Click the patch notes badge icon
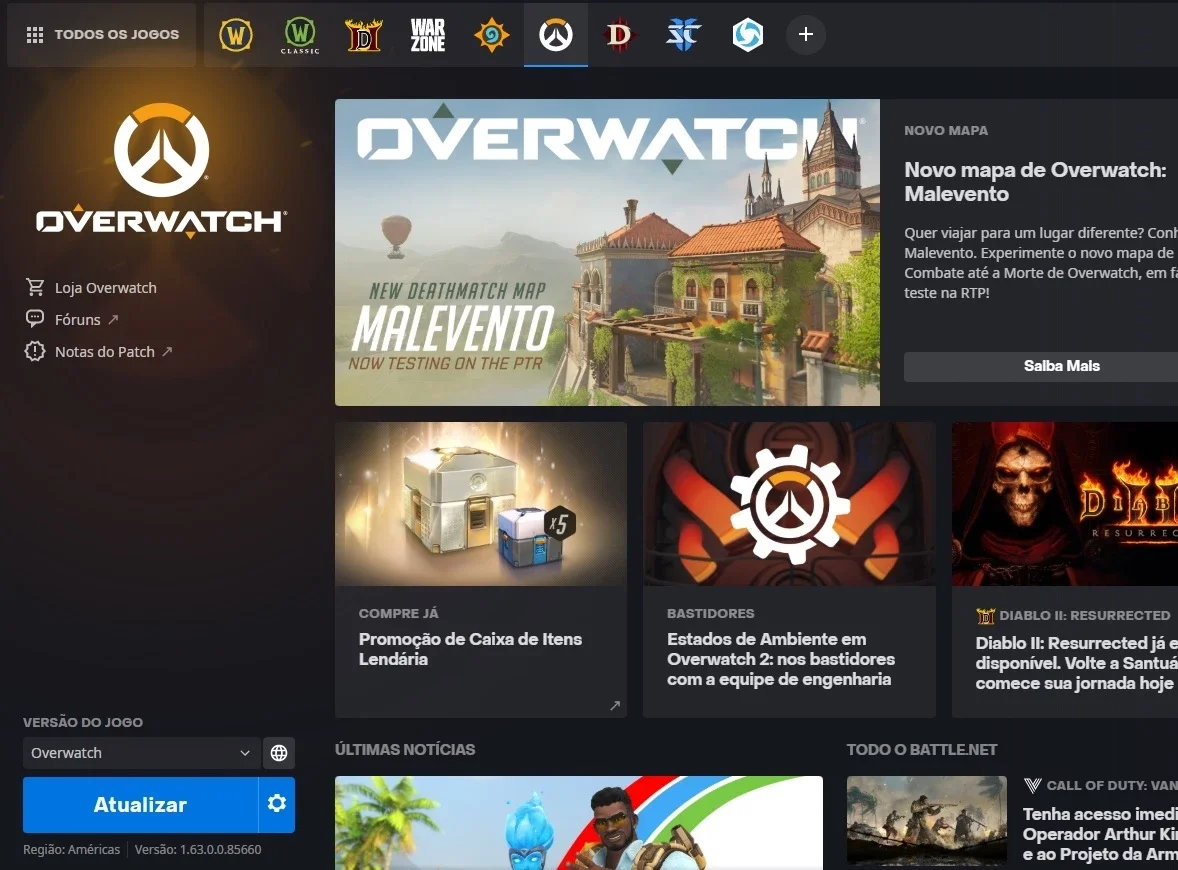Screen dimensions: 1178x870 coord(35,351)
